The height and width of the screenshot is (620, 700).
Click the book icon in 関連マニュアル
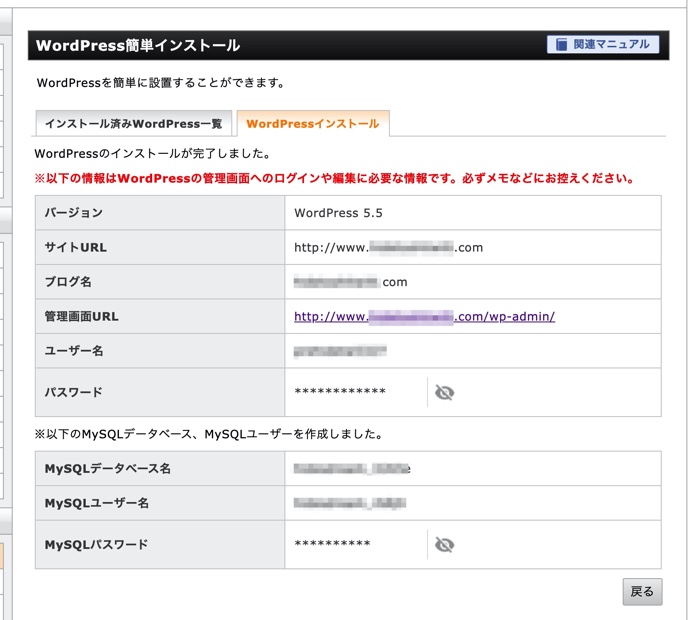561,45
